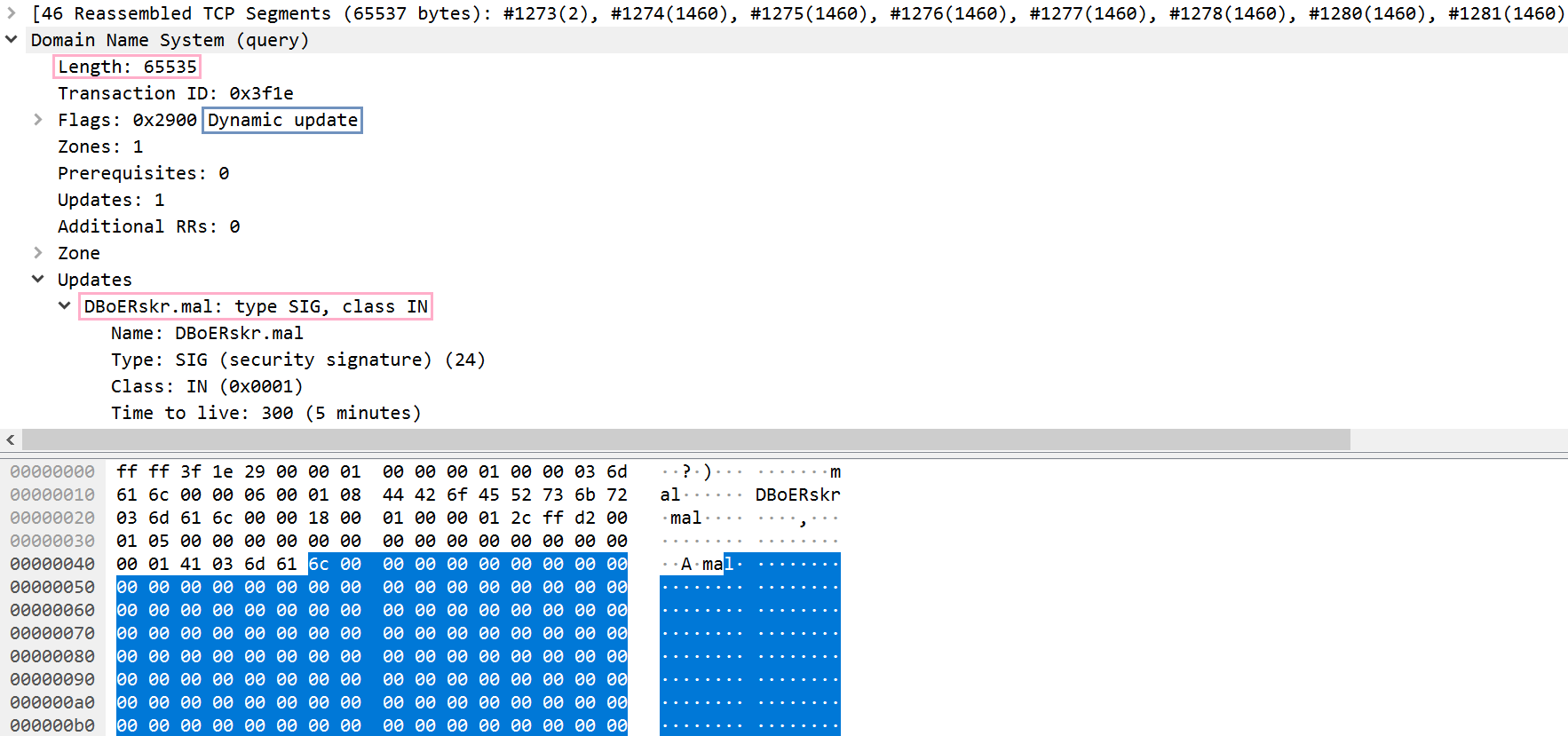Image resolution: width=1568 pixels, height=736 pixels.
Task: Click the '3f' byte in first hex row
Action: coord(191,471)
